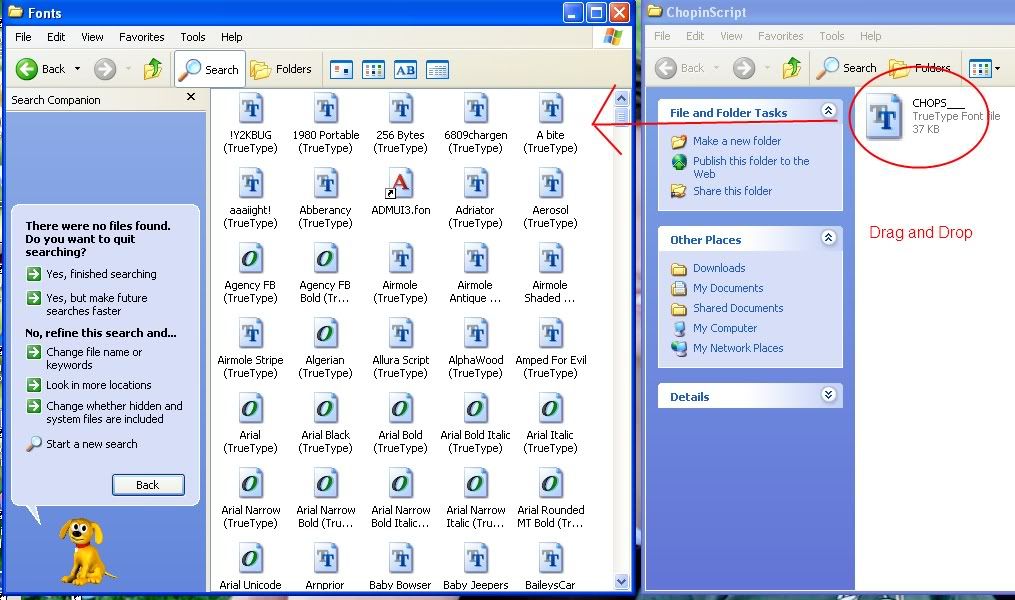The image size is (1015, 600).
Task: Toggle the Search button in Fonts toolbar
Action: [209, 69]
